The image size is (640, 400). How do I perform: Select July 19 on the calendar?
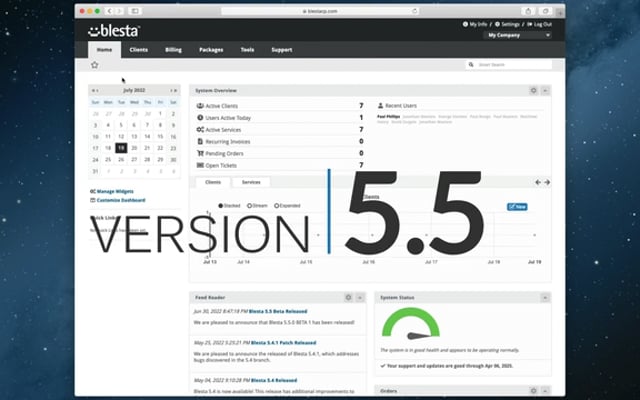[121, 148]
